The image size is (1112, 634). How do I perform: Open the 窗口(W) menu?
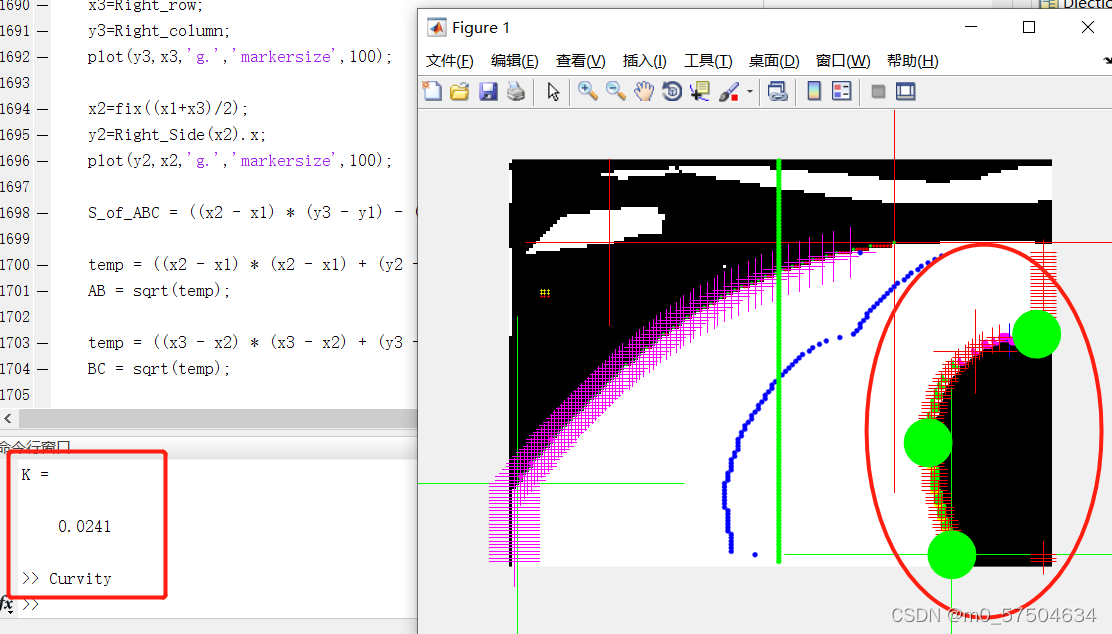click(x=843, y=61)
